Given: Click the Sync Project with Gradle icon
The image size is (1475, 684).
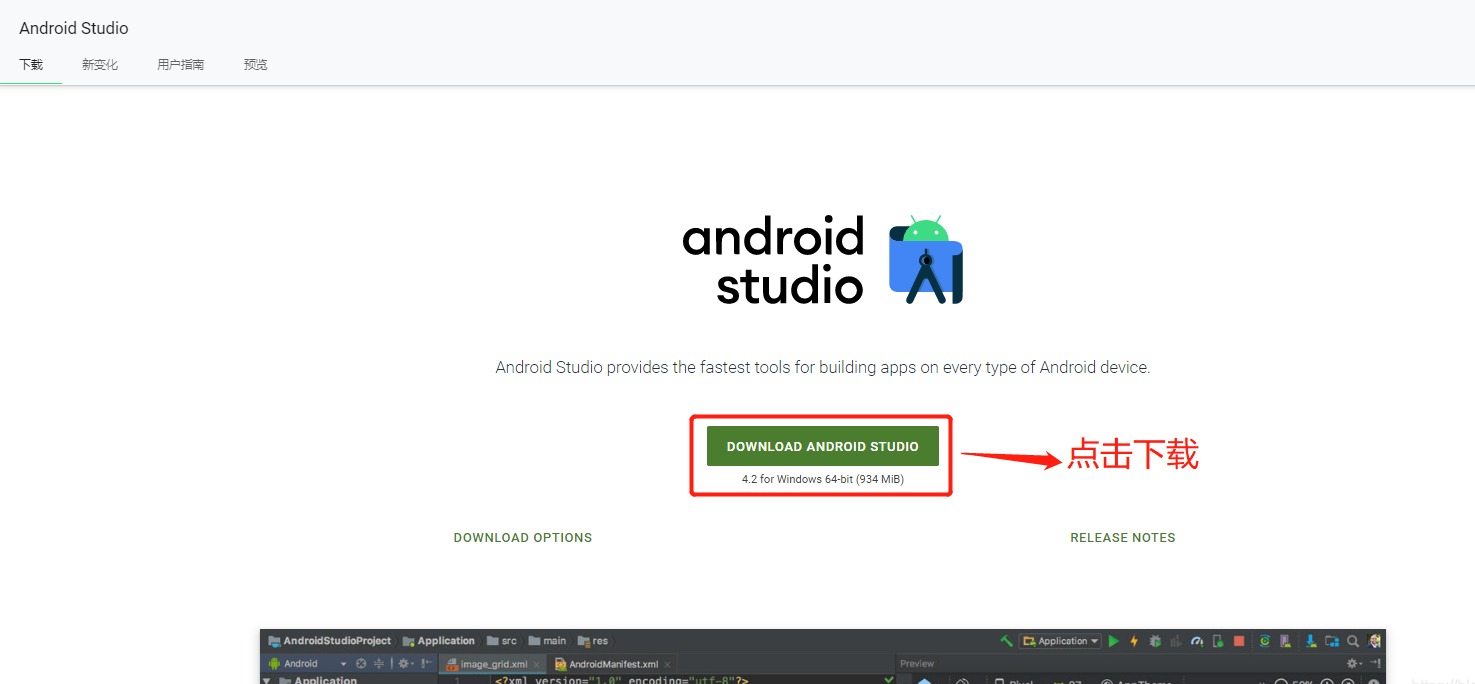Looking at the screenshot, I should 1265,641.
